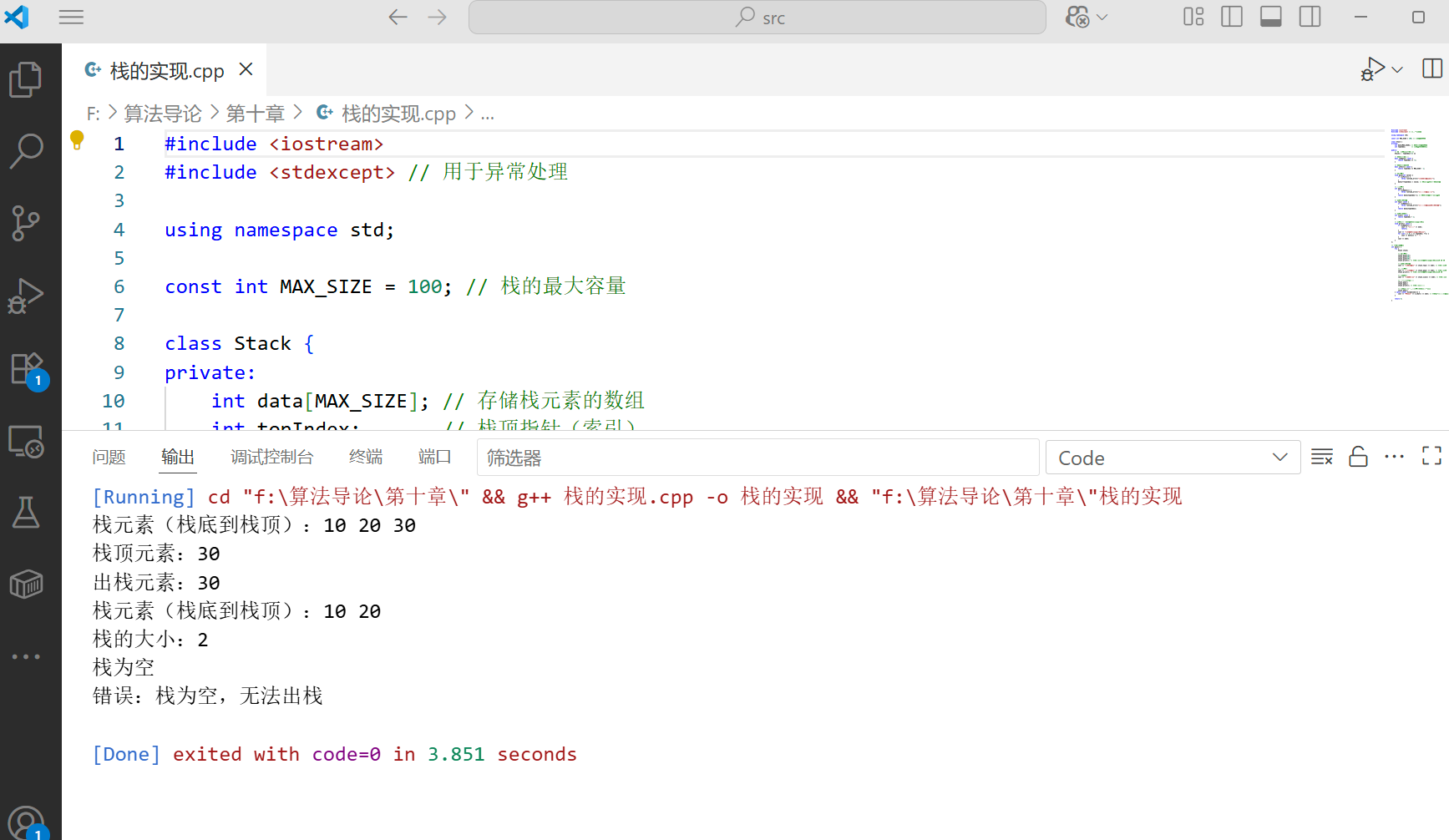
Task: Minimize the VS Code window
Action: pyautogui.click(x=1360, y=18)
